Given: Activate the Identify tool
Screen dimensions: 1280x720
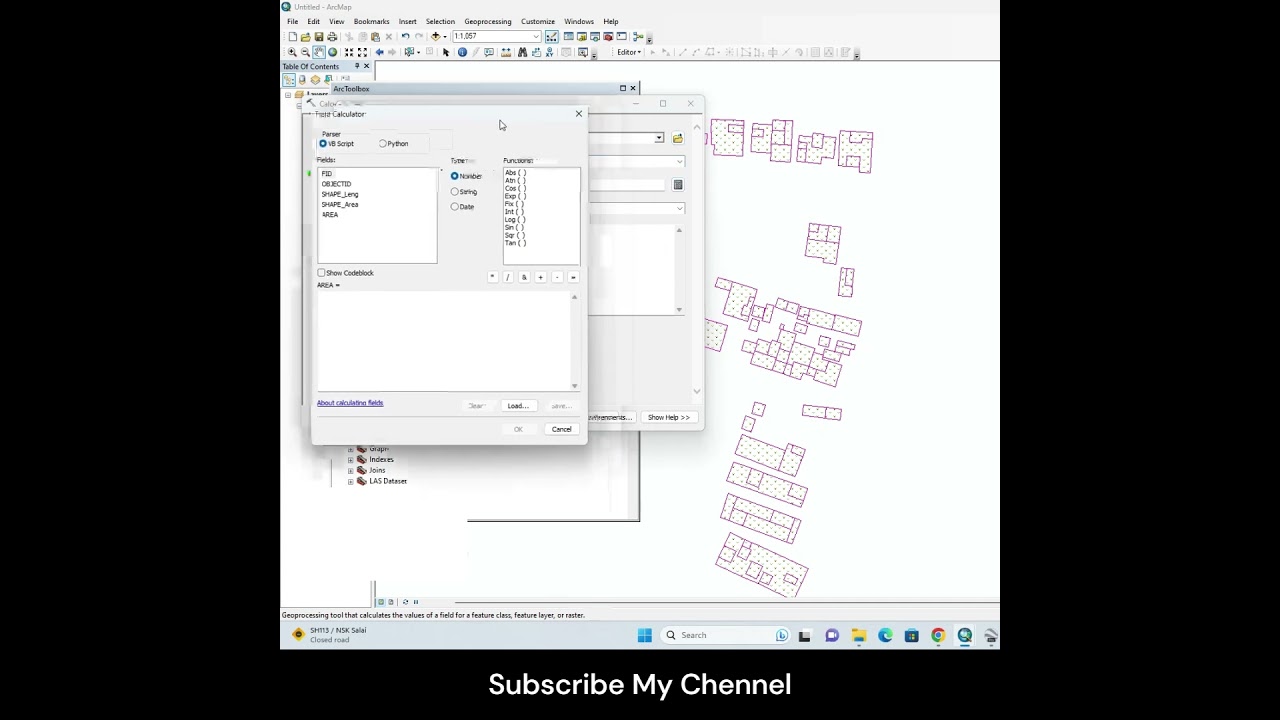Looking at the screenshot, I should click(x=462, y=52).
